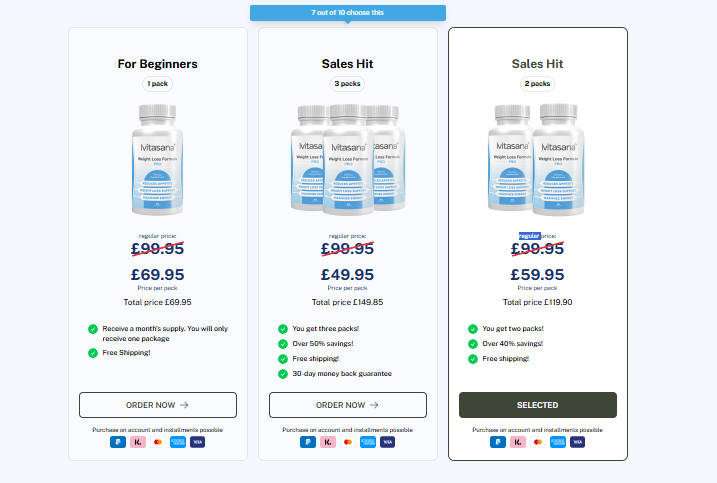Click the green check beside "Over 40% savings!"
Screen dimensions: 717x483
[473, 343]
